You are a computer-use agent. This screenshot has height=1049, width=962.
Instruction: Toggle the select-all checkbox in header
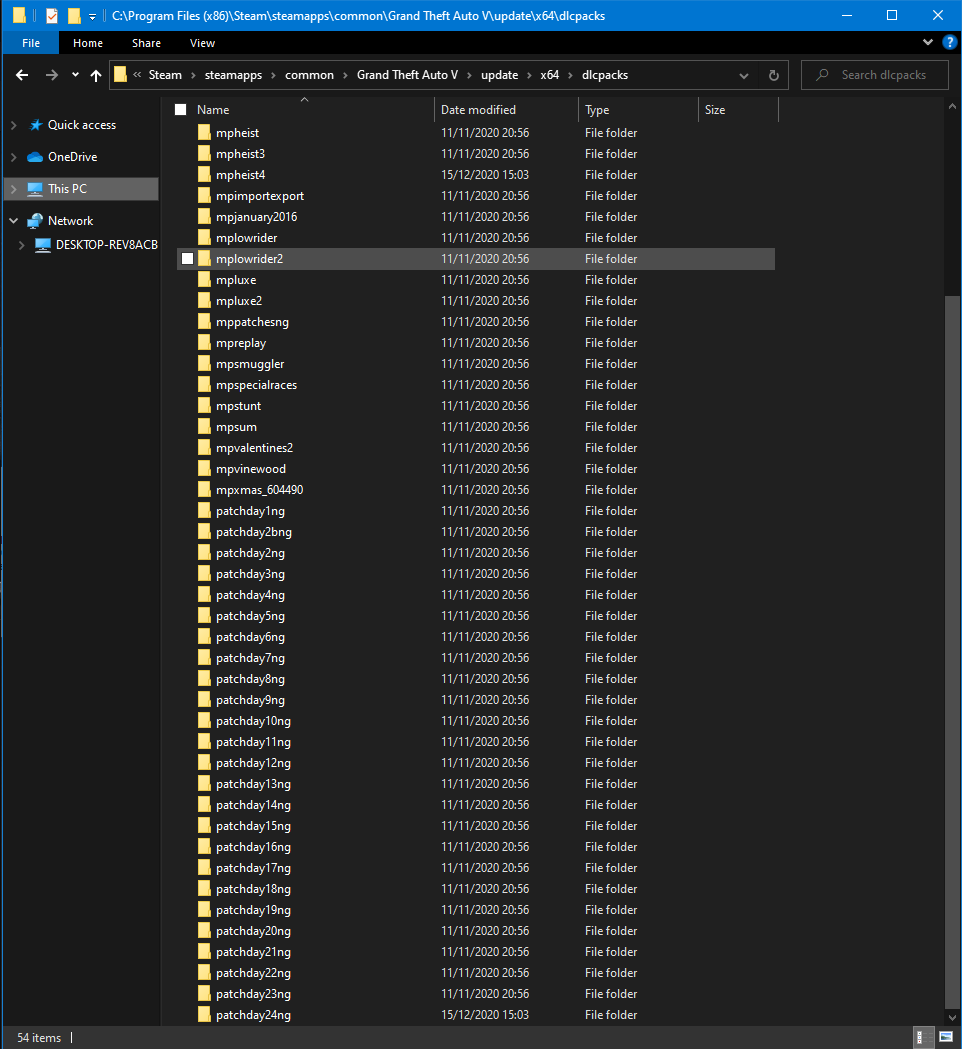[181, 110]
